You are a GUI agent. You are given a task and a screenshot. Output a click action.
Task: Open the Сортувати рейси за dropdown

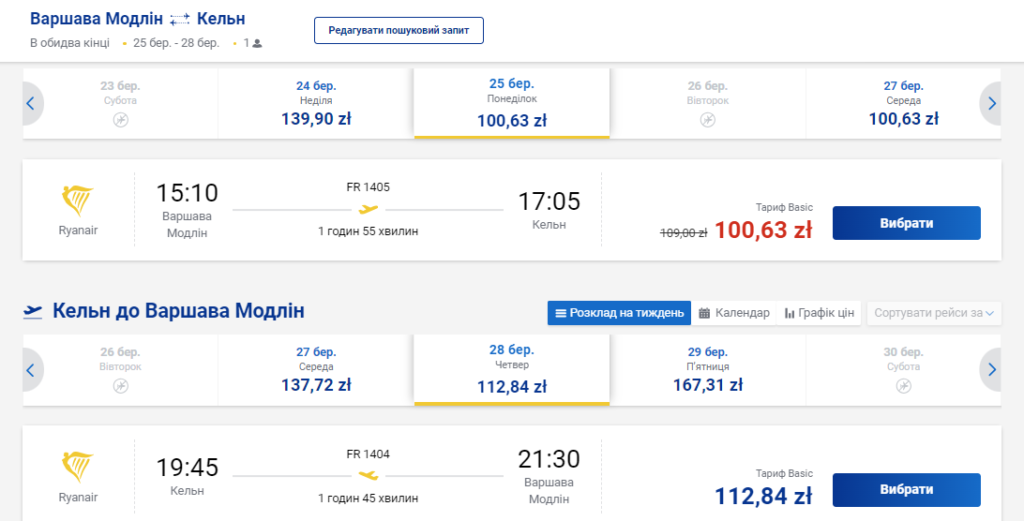[x=934, y=313]
